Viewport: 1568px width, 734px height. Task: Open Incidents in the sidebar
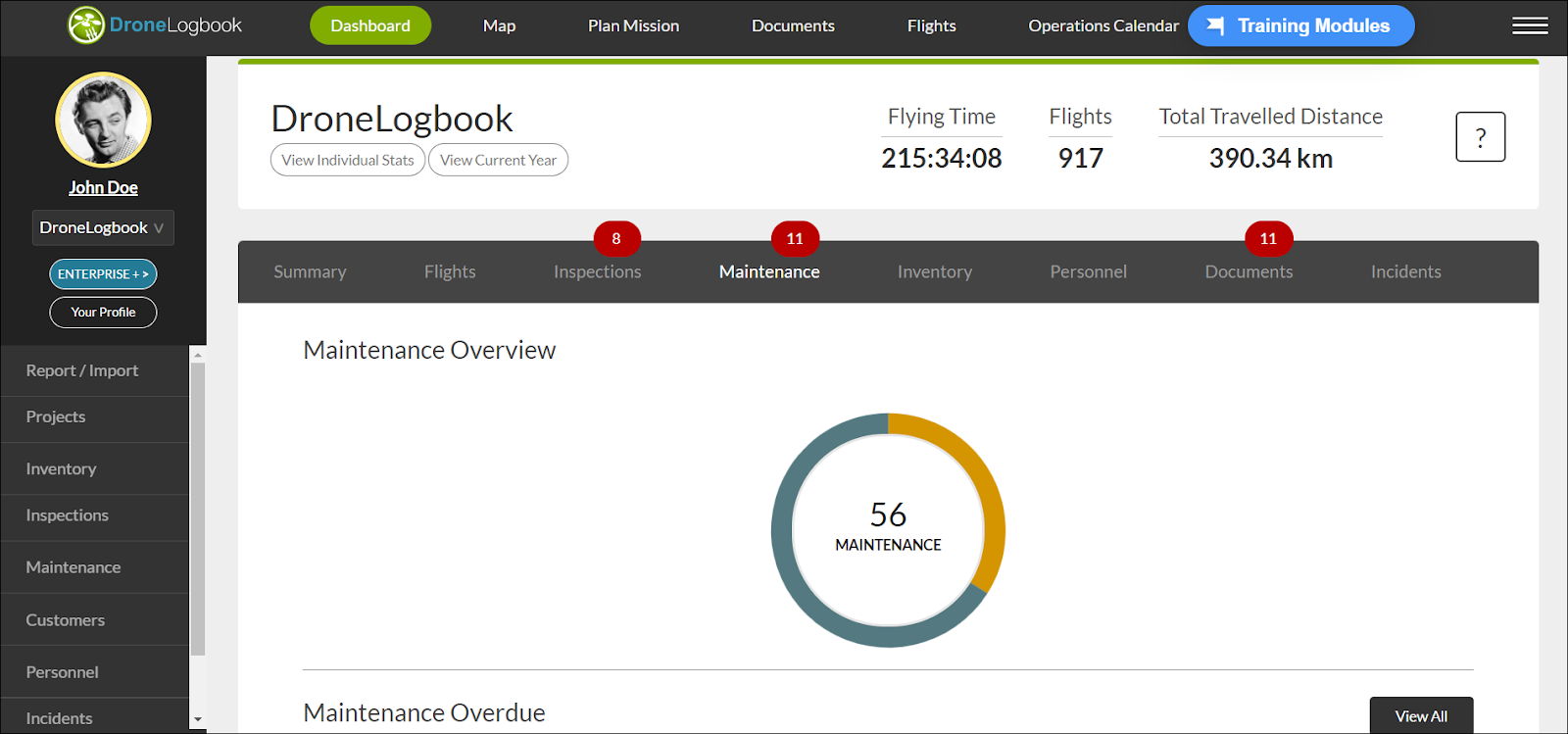coord(94,717)
